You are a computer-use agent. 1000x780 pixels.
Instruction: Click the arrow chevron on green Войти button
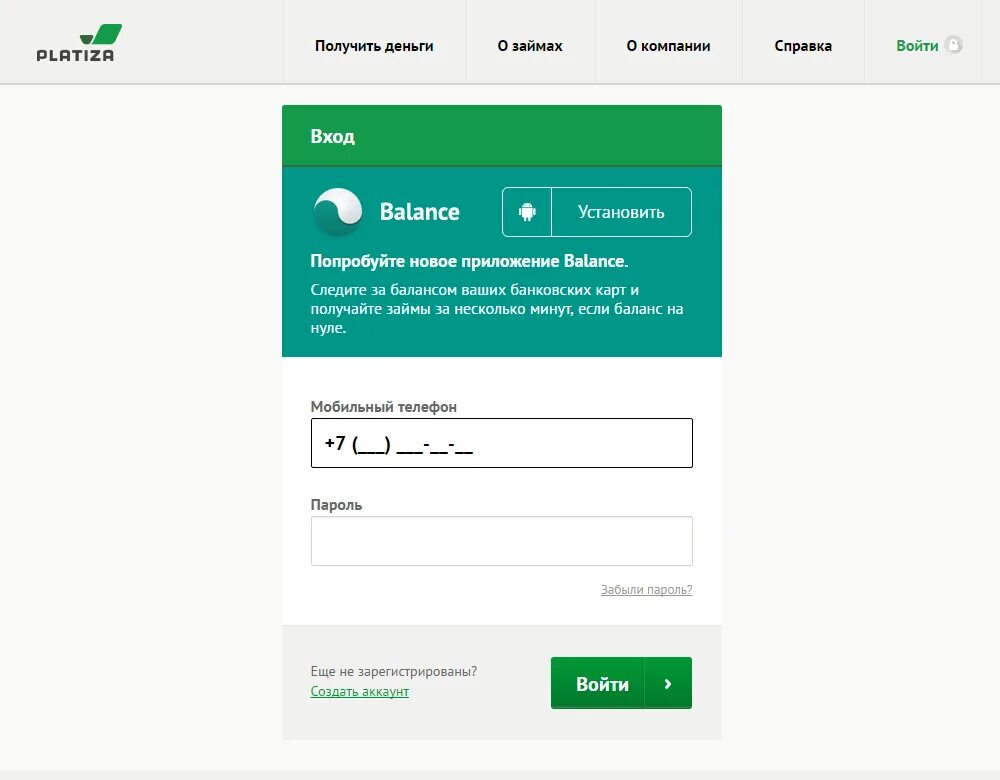point(668,684)
